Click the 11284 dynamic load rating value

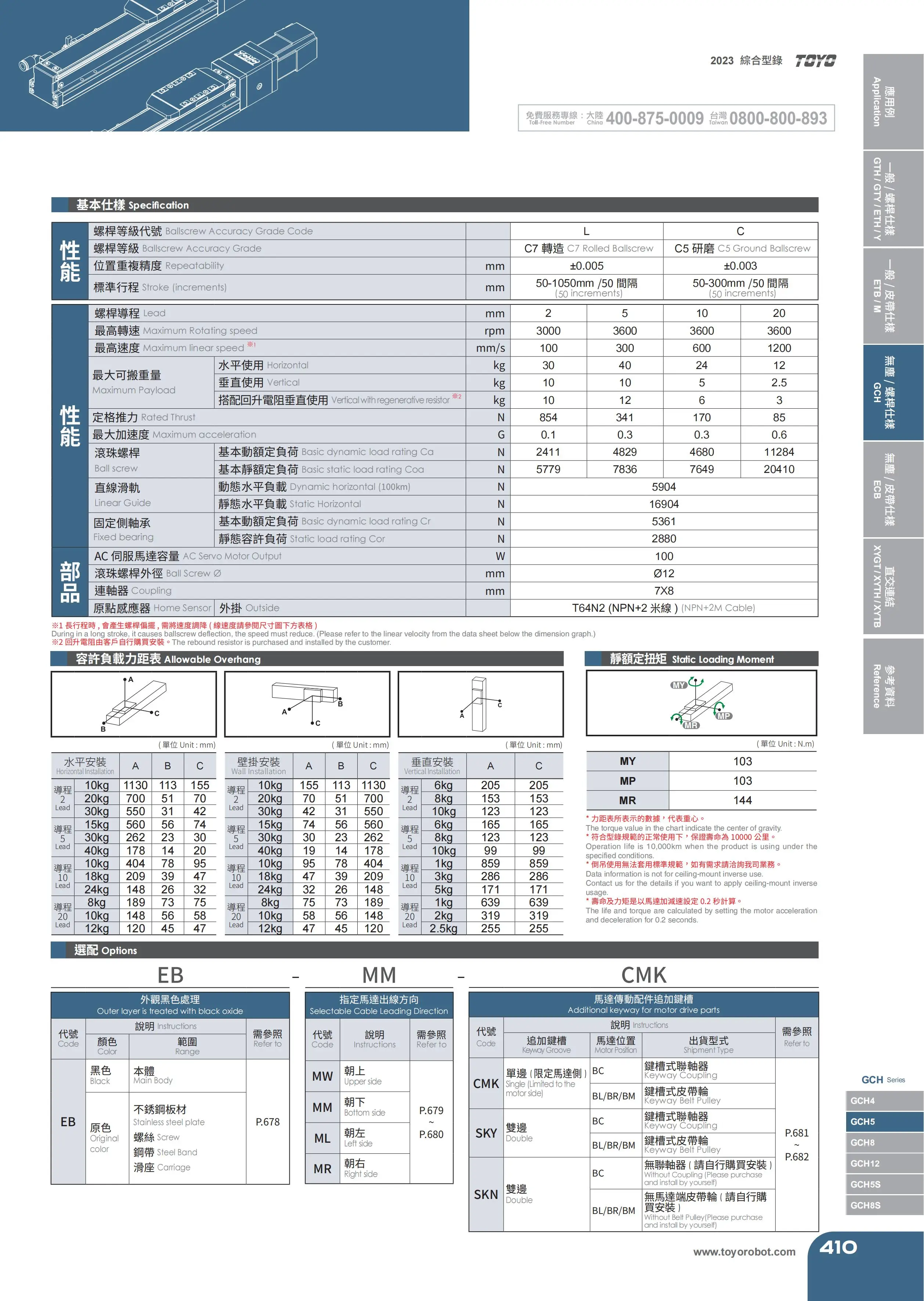point(779,452)
